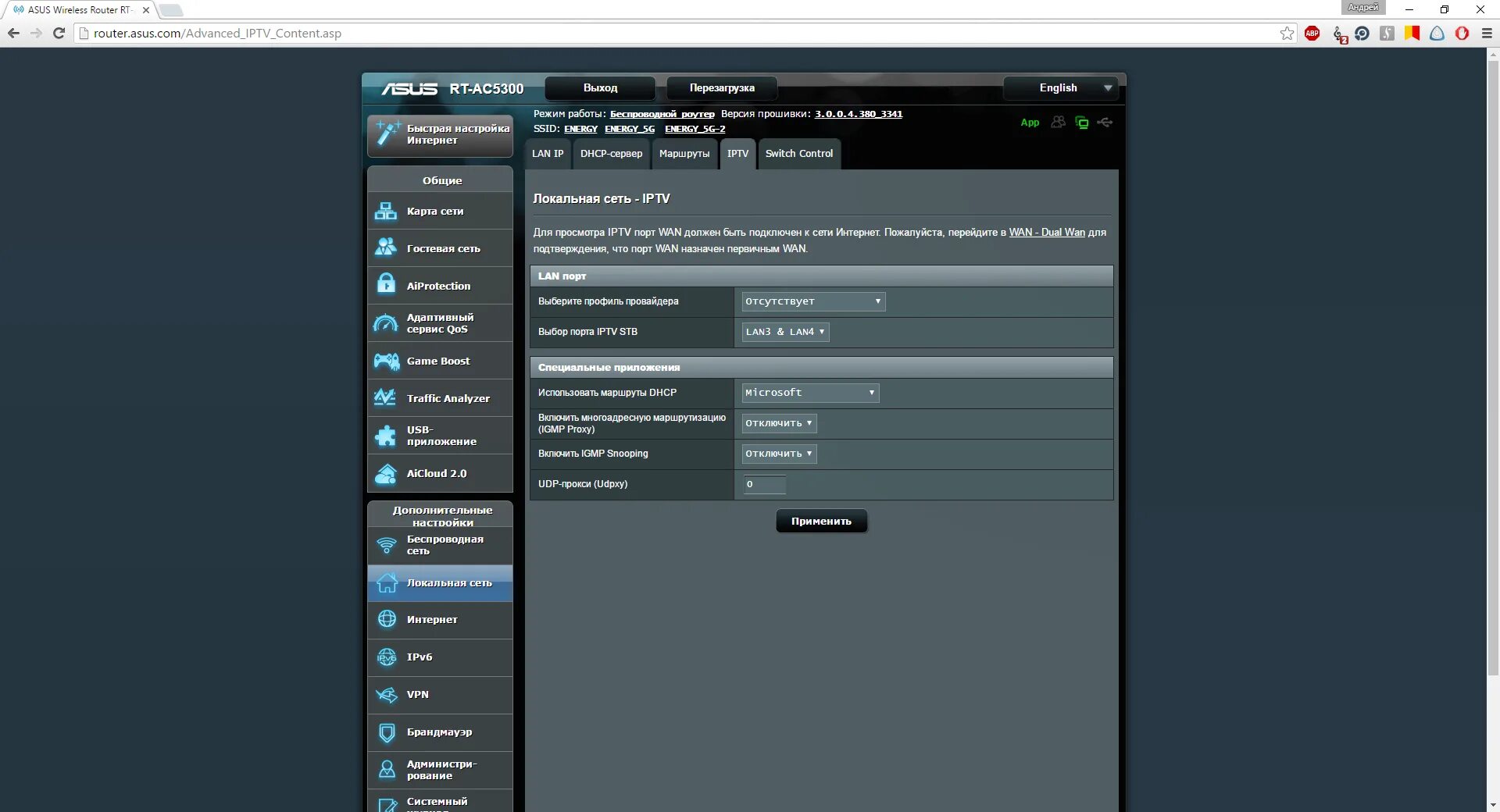The width and height of the screenshot is (1500, 812).
Task: Click the guest users status icon
Action: [x=1058, y=122]
